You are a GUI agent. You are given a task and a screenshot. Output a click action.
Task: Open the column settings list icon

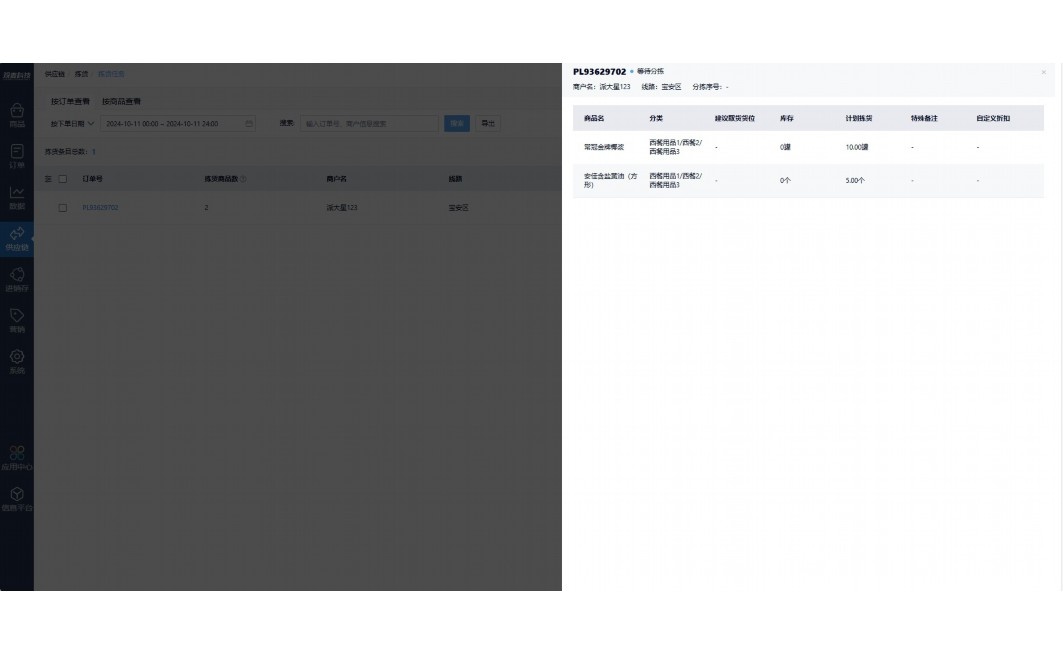48,179
